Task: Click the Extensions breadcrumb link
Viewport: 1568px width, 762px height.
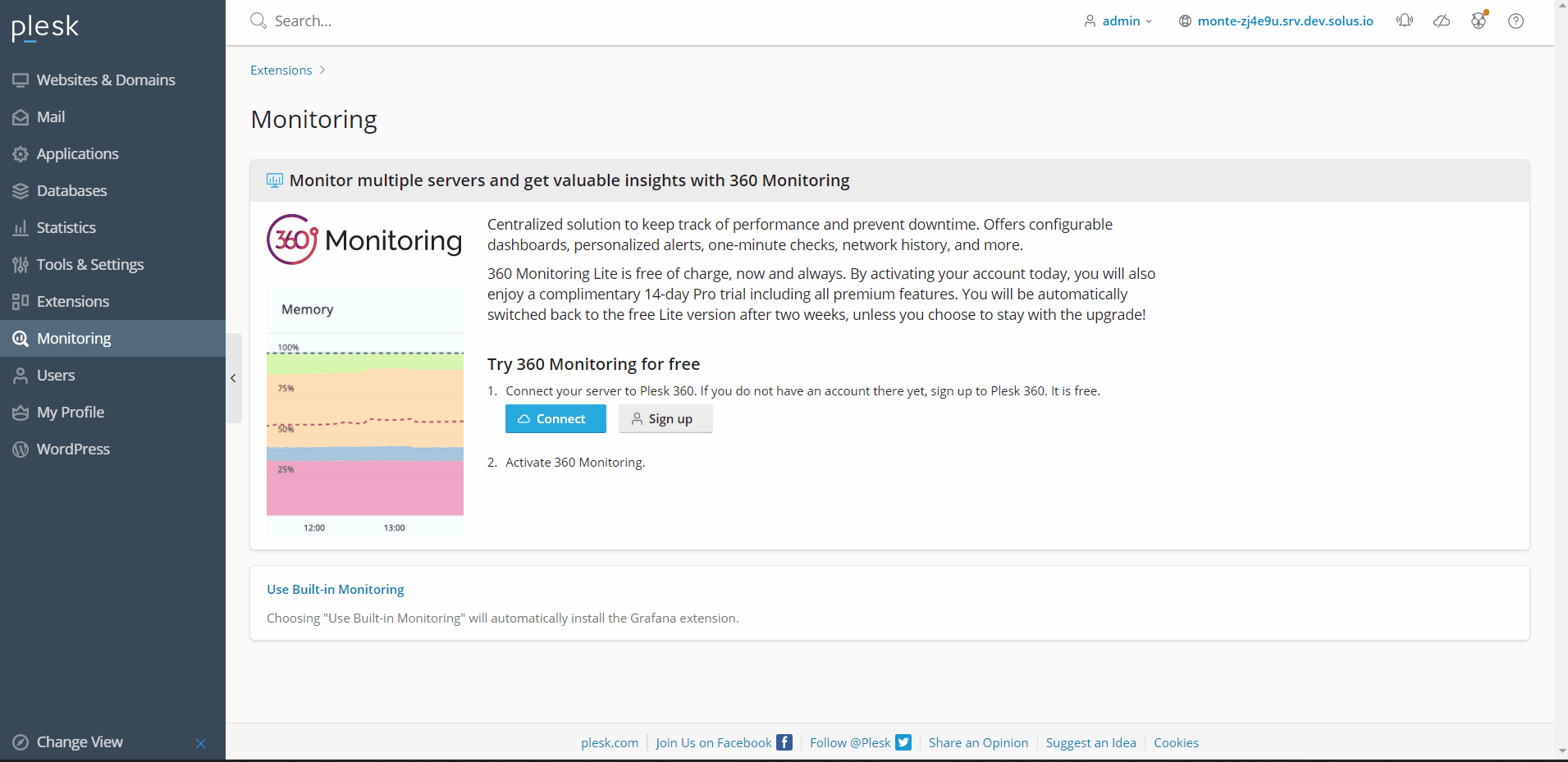Action: coord(281,71)
